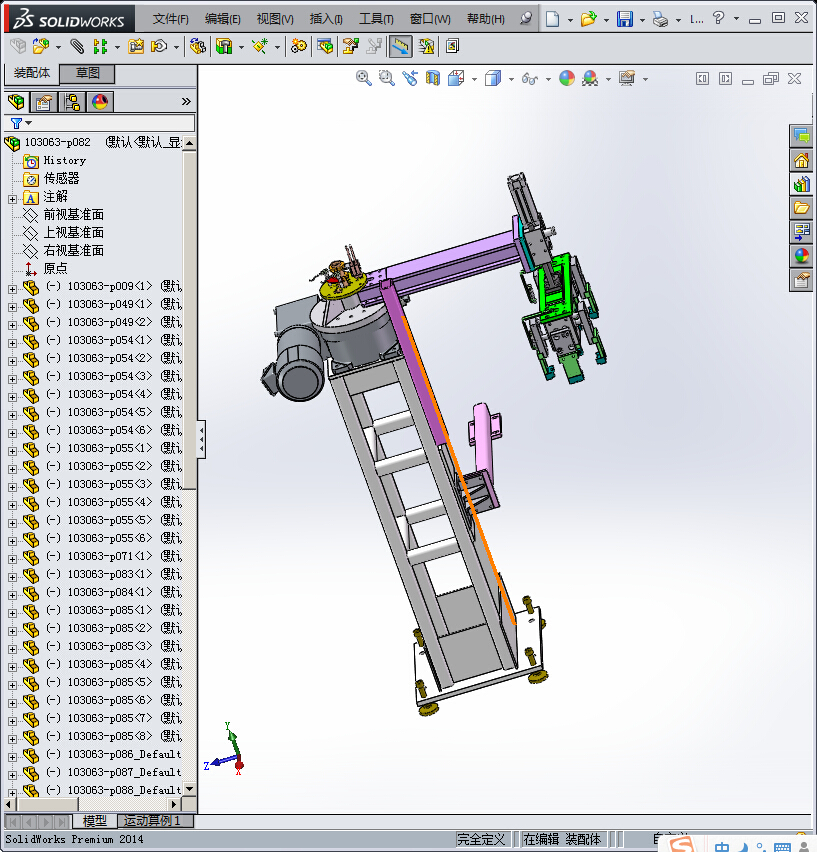Image resolution: width=817 pixels, height=852 pixels.
Task: Click the Linear Component Pattern icon
Action: point(100,46)
